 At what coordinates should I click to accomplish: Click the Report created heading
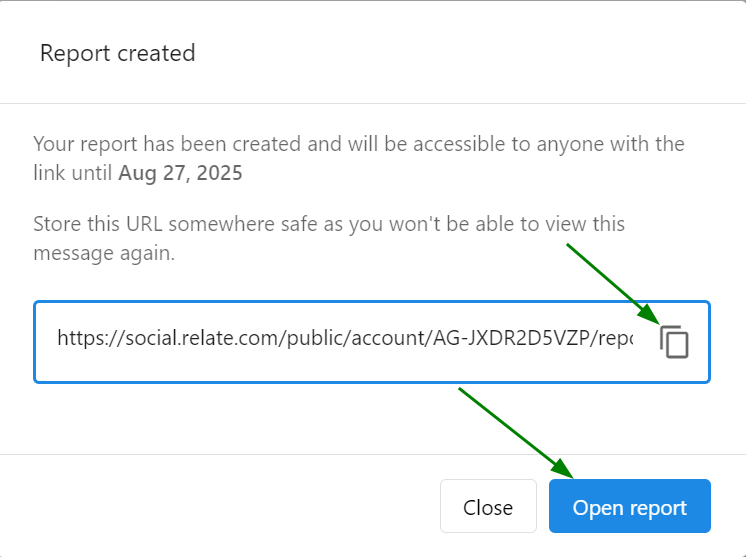point(118,53)
